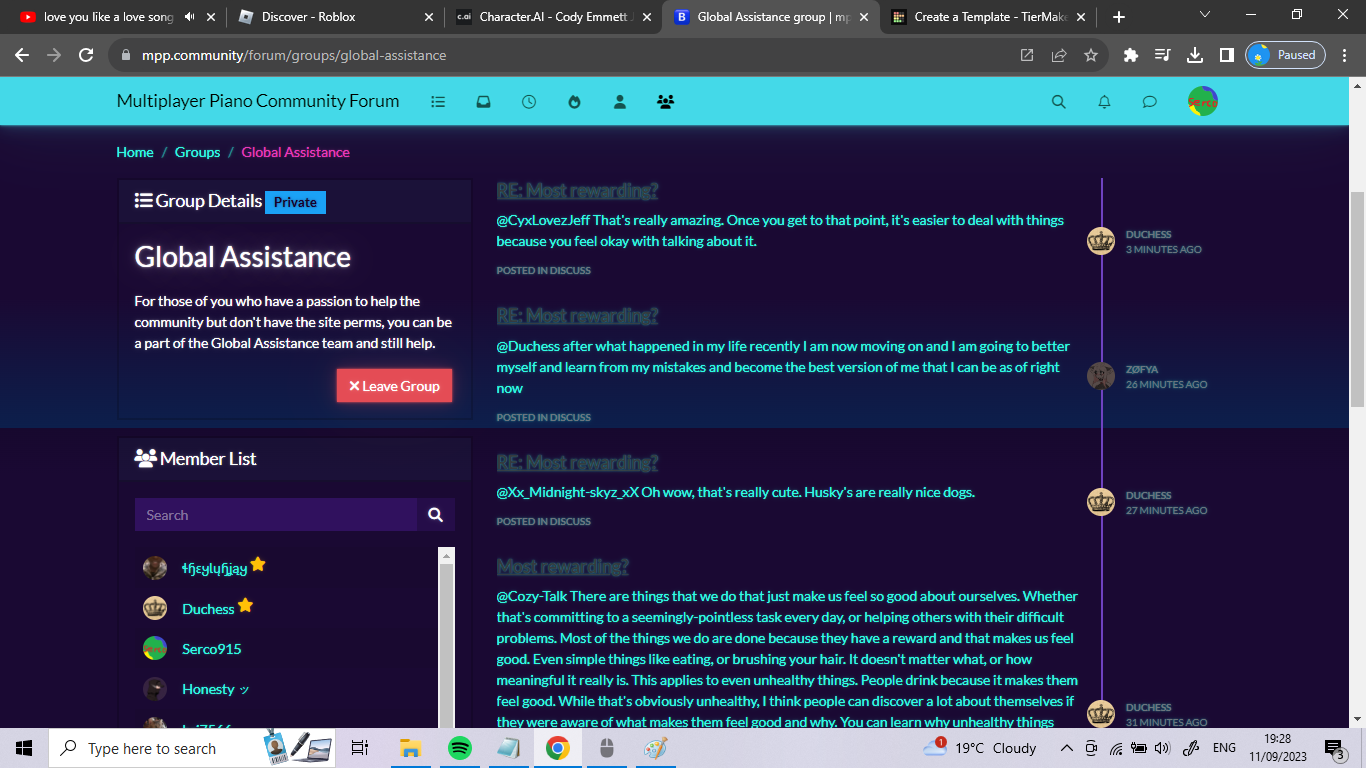Show hidden system tray icons chevron

click(1066, 748)
